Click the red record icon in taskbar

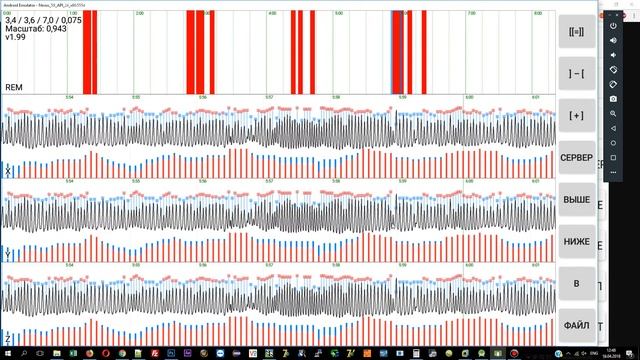click(x=514, y=353)
